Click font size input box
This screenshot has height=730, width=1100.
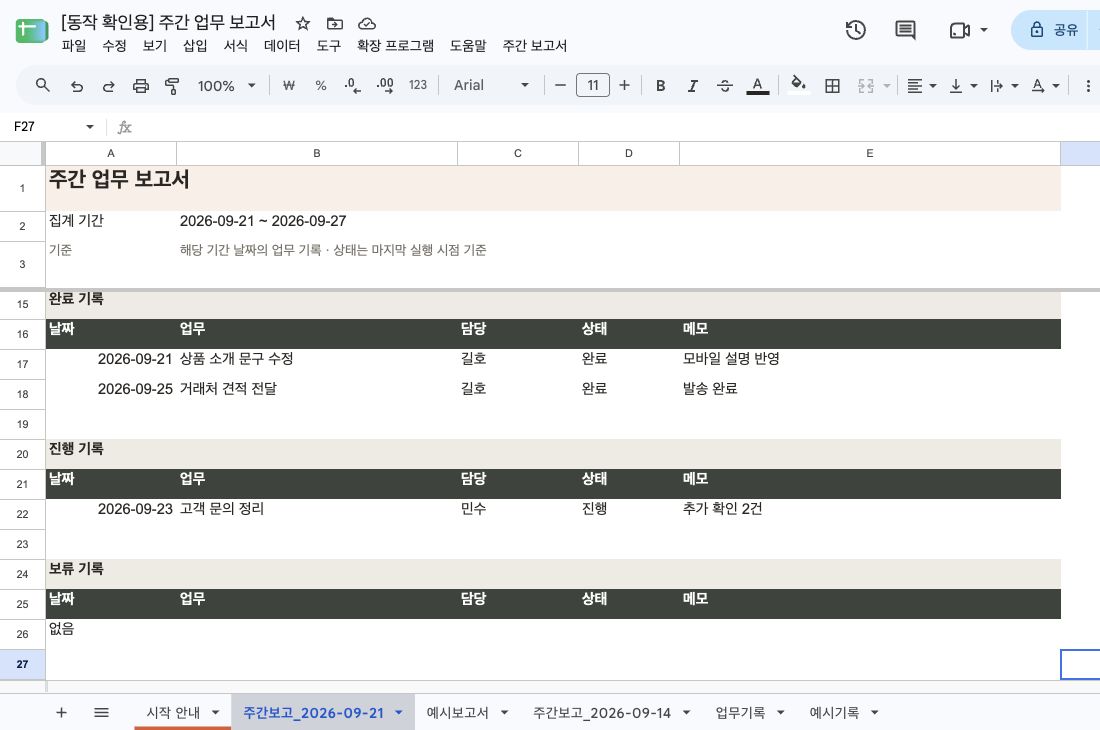593,85
